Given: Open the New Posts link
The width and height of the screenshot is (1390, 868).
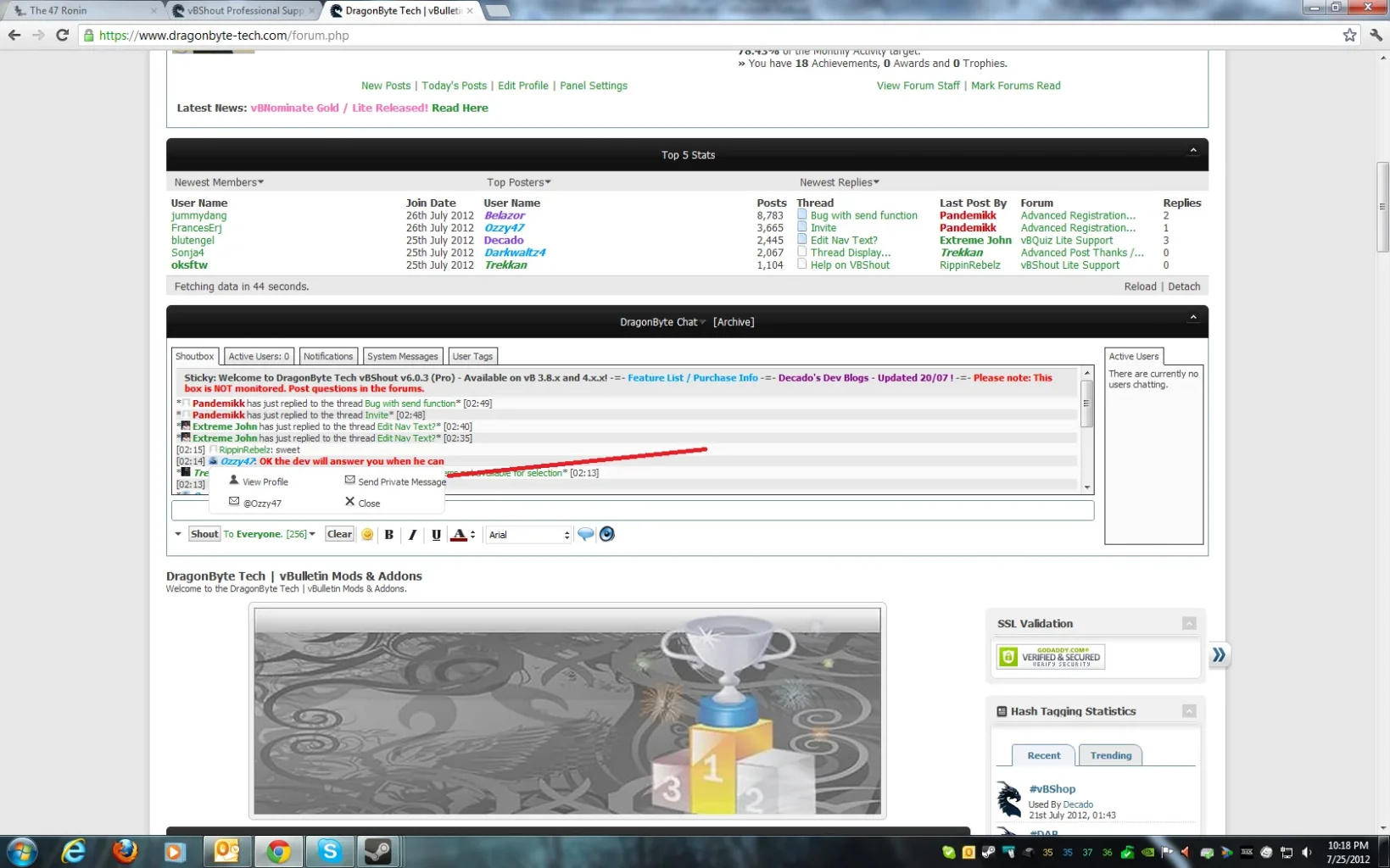Looking at the screenshot, I should (386, 86).
